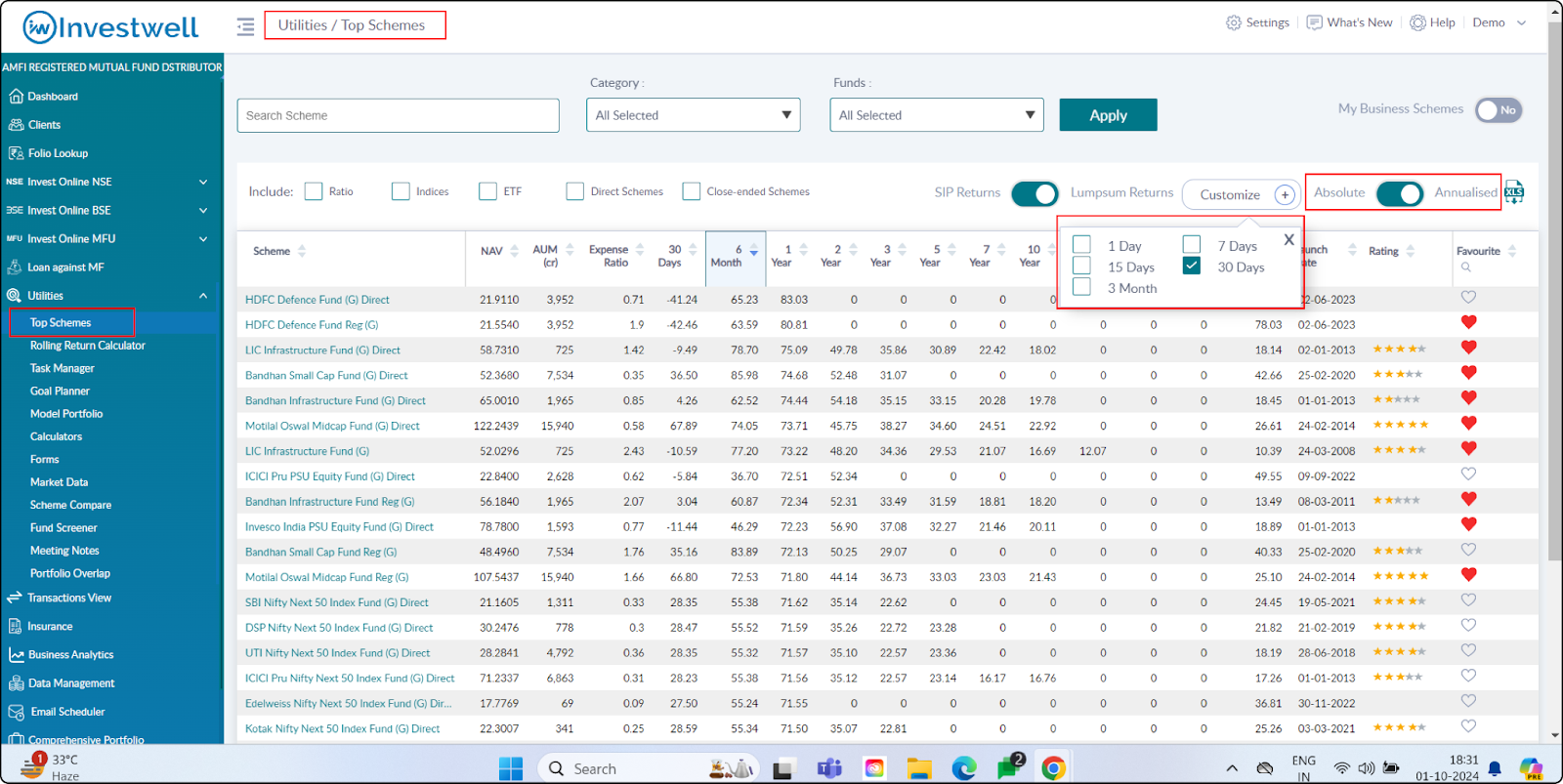Sort by AUM (cr) column
The image size is (1563, 784).
click(570, 249)
